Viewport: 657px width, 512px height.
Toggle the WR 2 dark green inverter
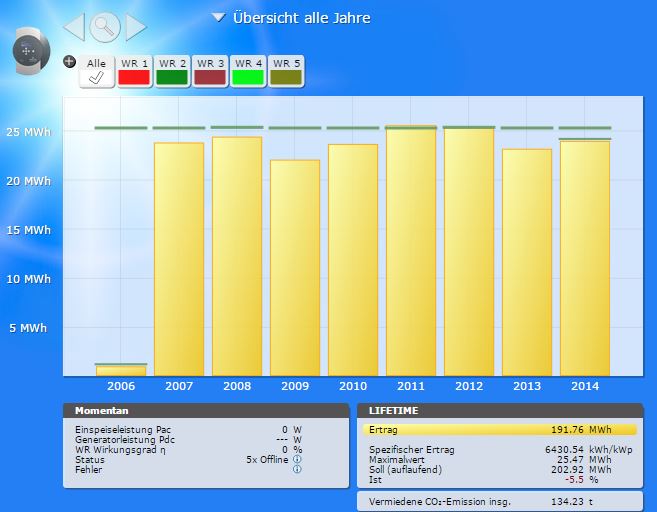pos(172,71)
